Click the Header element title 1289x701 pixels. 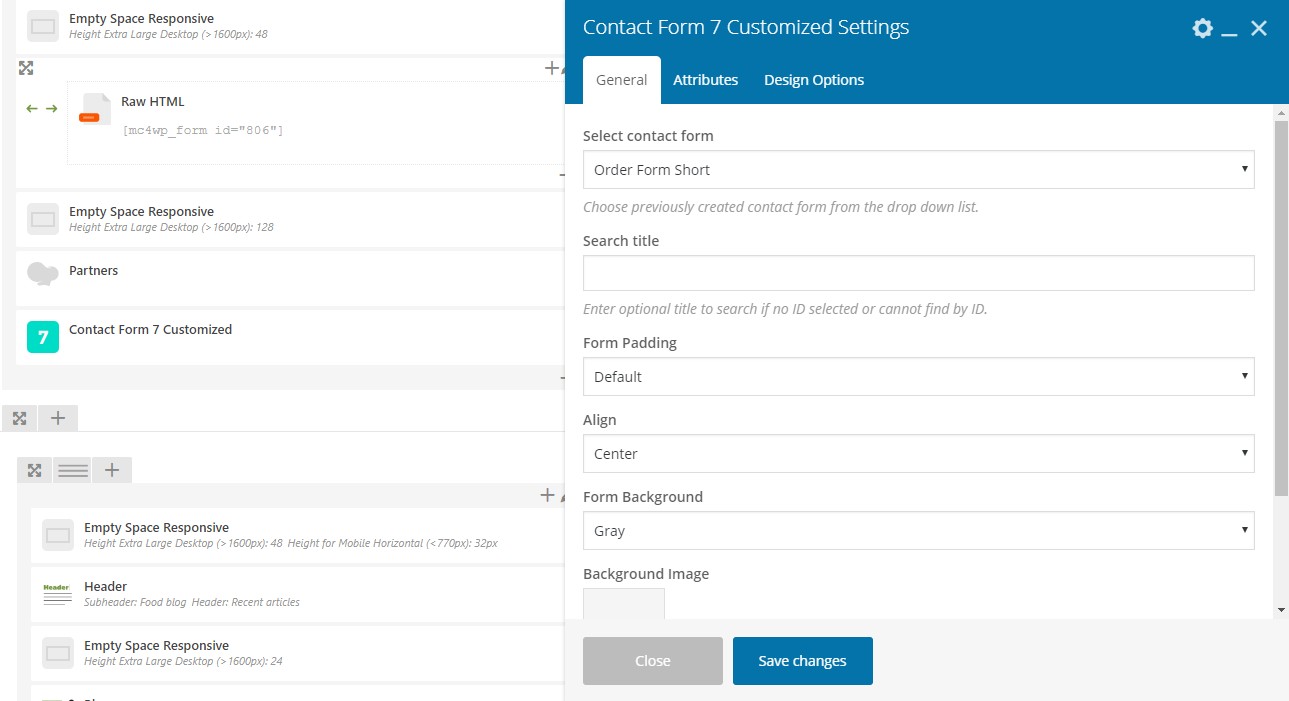click(x=105, y=586)
